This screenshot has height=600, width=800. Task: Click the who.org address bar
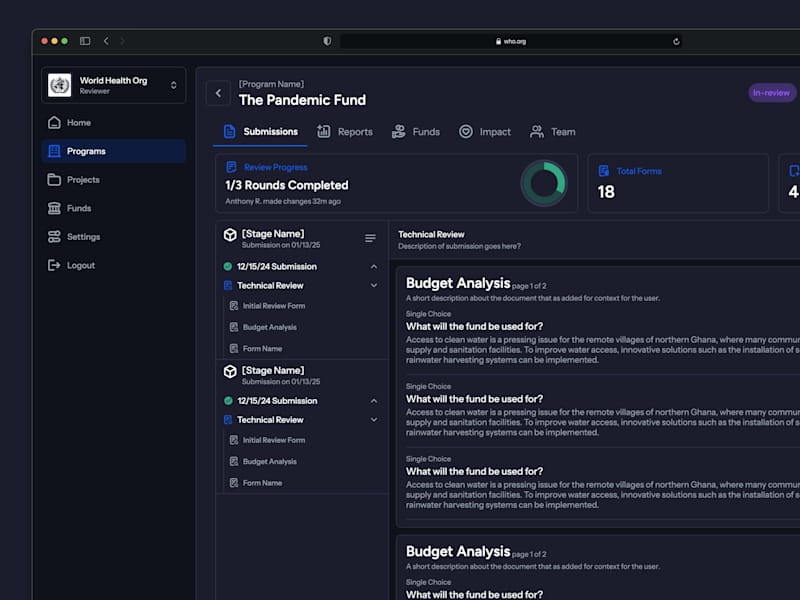coord(511,41)
